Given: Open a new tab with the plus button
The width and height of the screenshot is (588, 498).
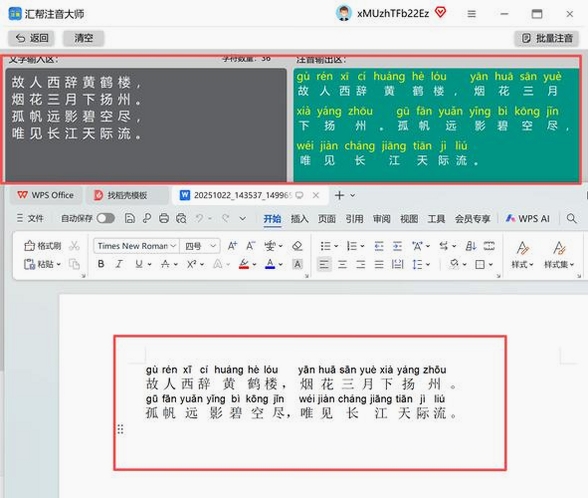Looking at the screenshot, I should (x=339, y=195).
